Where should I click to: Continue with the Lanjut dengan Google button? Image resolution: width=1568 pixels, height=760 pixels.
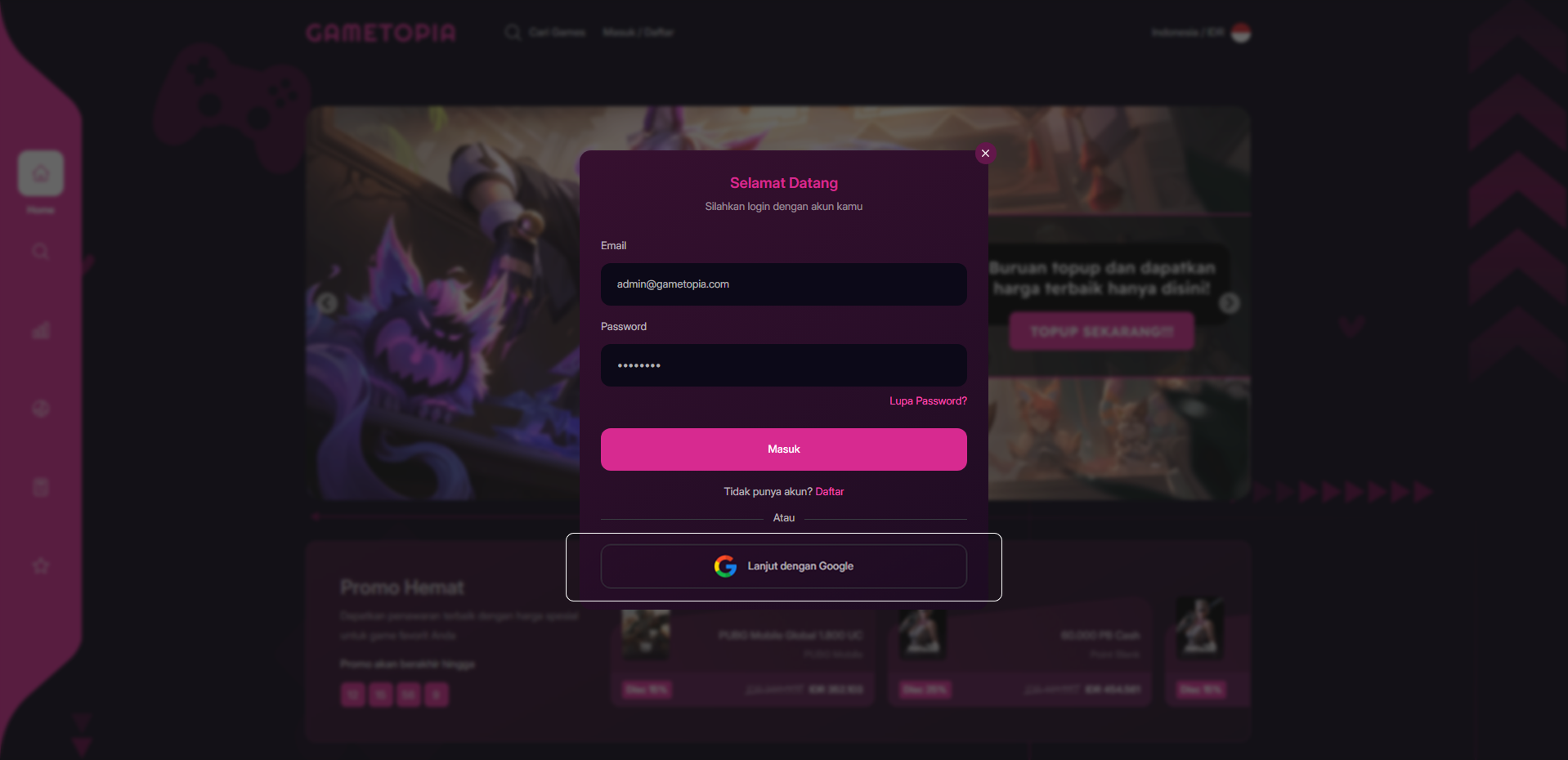pyautogui.click(x=784, y=566)
